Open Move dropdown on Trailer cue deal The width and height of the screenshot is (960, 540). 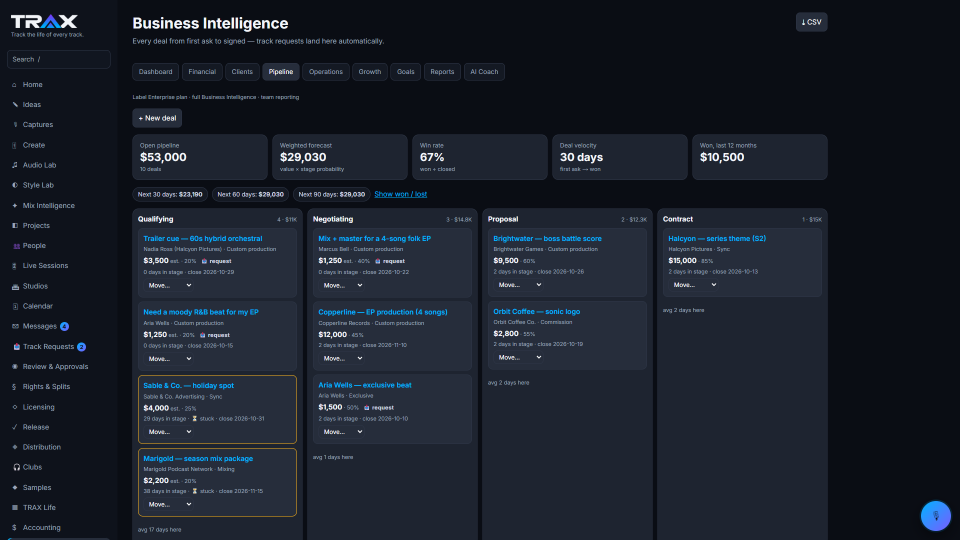click(170, 285)
